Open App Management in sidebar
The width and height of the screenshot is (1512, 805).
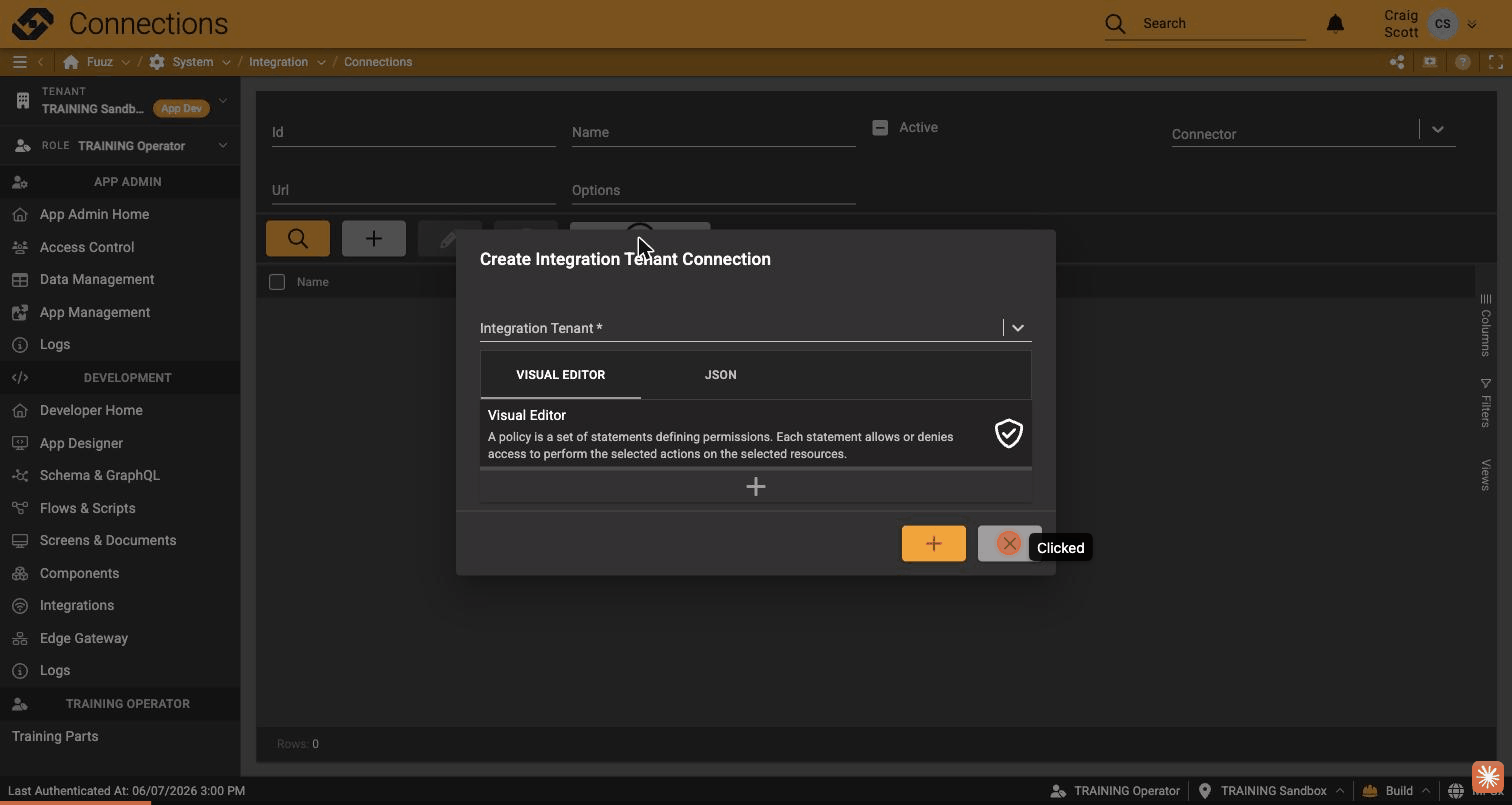(x=95, y=312)
